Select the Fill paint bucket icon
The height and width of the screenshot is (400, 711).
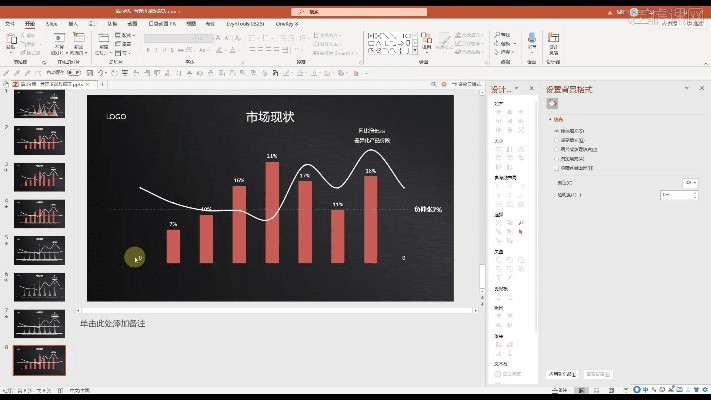552,104
